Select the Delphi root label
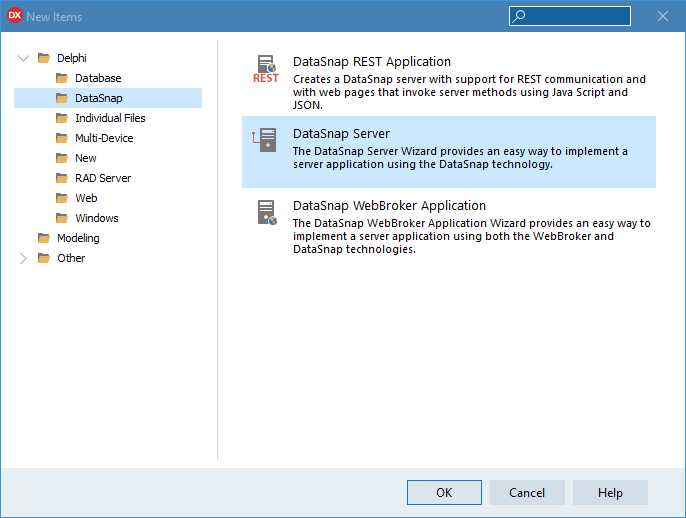The height and width of the screenshot is (518, 686). pyautogui.click(x=72, y=58)
